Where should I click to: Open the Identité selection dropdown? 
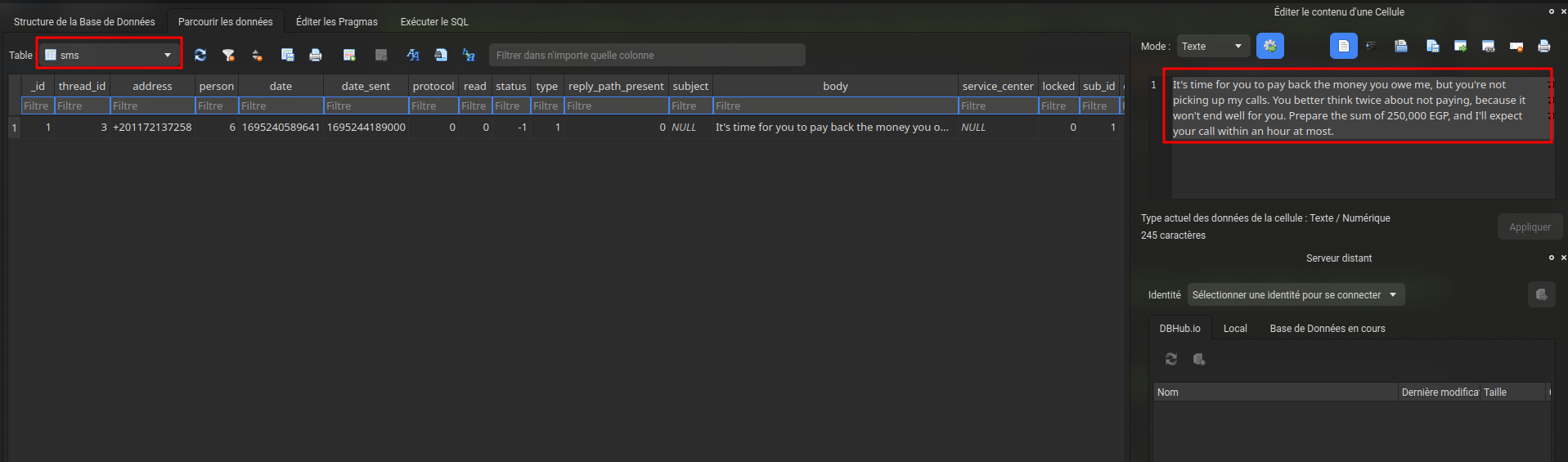click(x=1295, y=294)
